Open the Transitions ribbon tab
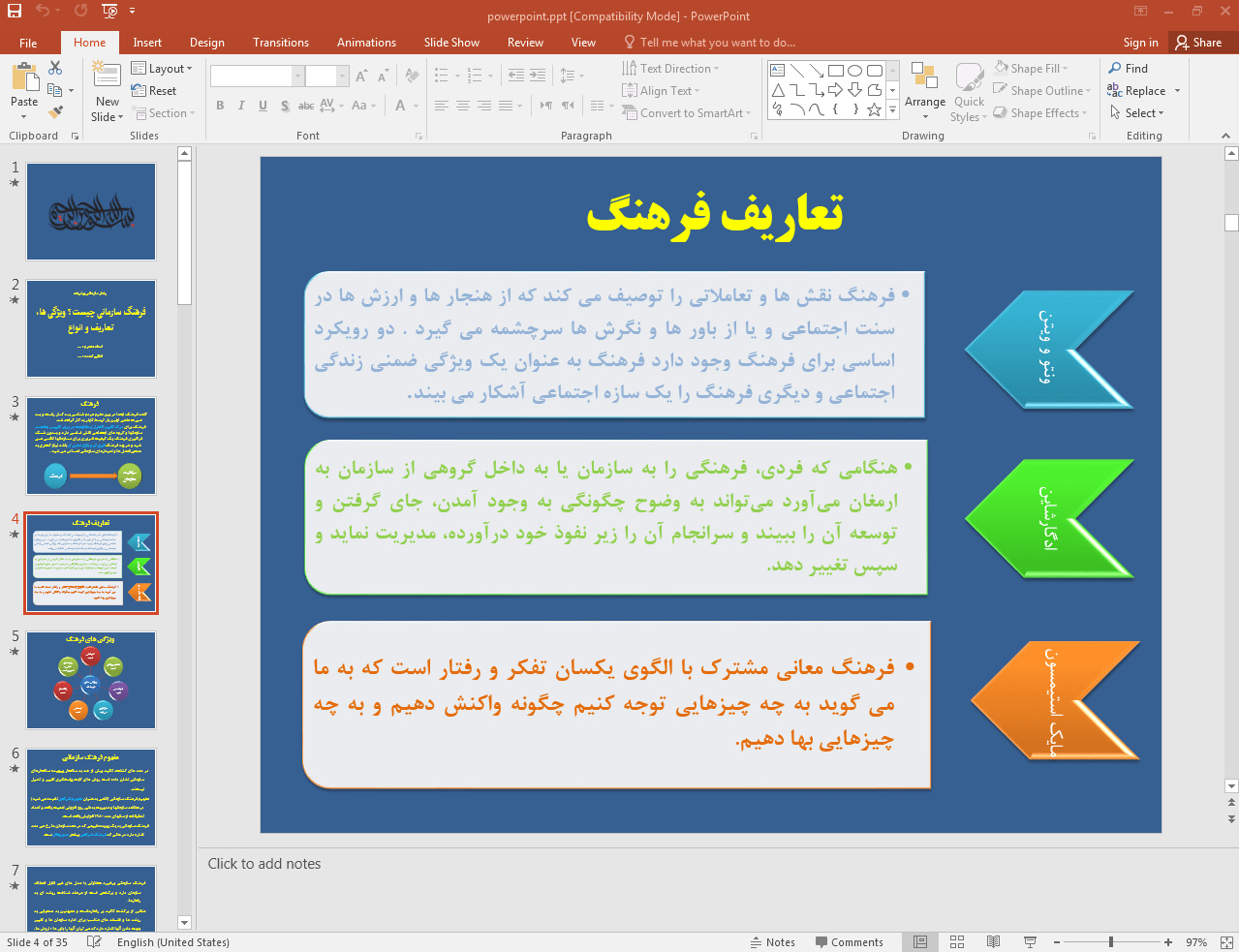 click(281, 43)
